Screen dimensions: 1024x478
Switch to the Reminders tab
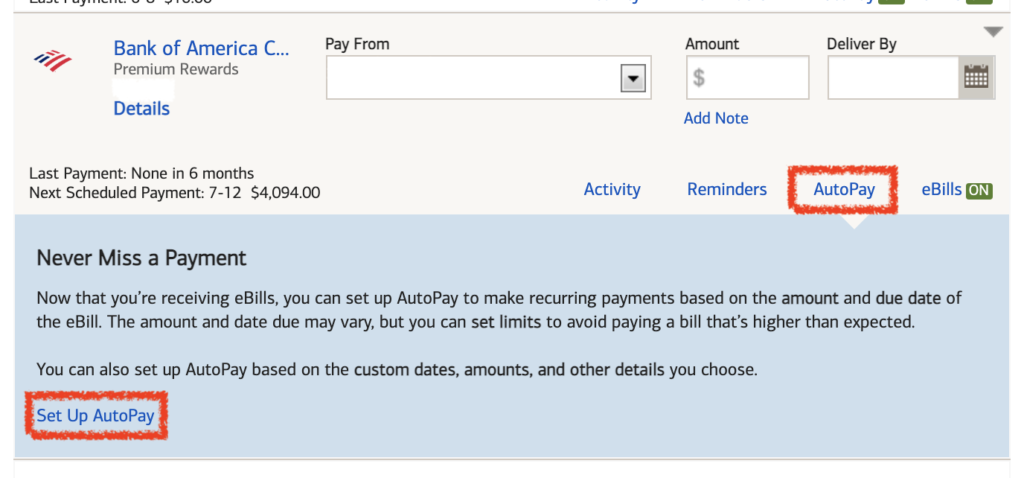(727, 189)
